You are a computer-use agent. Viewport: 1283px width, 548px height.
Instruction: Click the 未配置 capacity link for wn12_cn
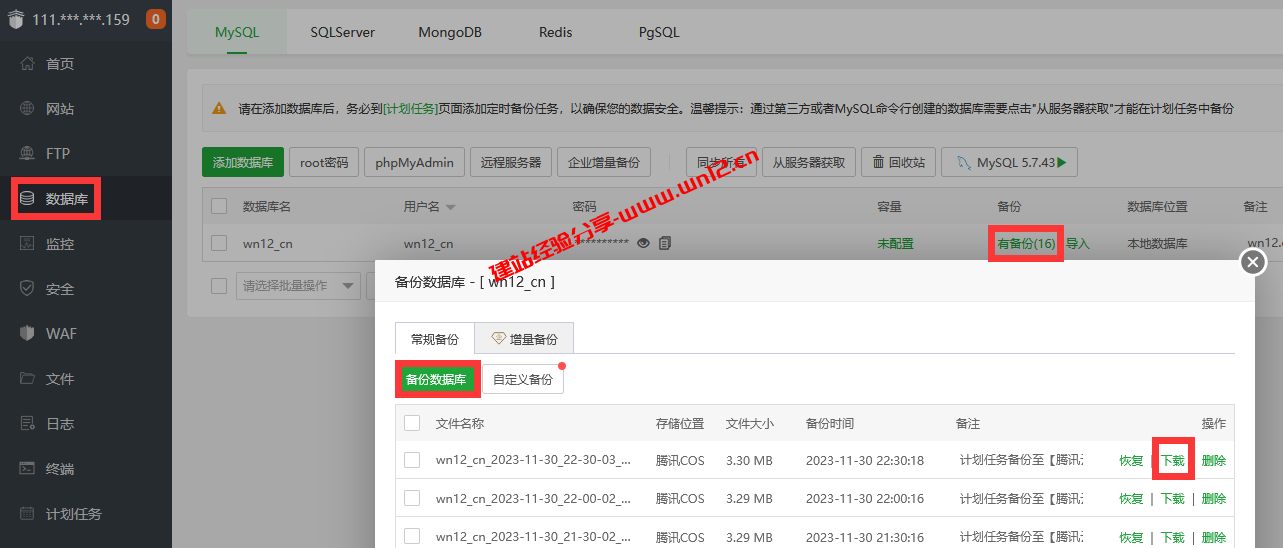(895, 243)
